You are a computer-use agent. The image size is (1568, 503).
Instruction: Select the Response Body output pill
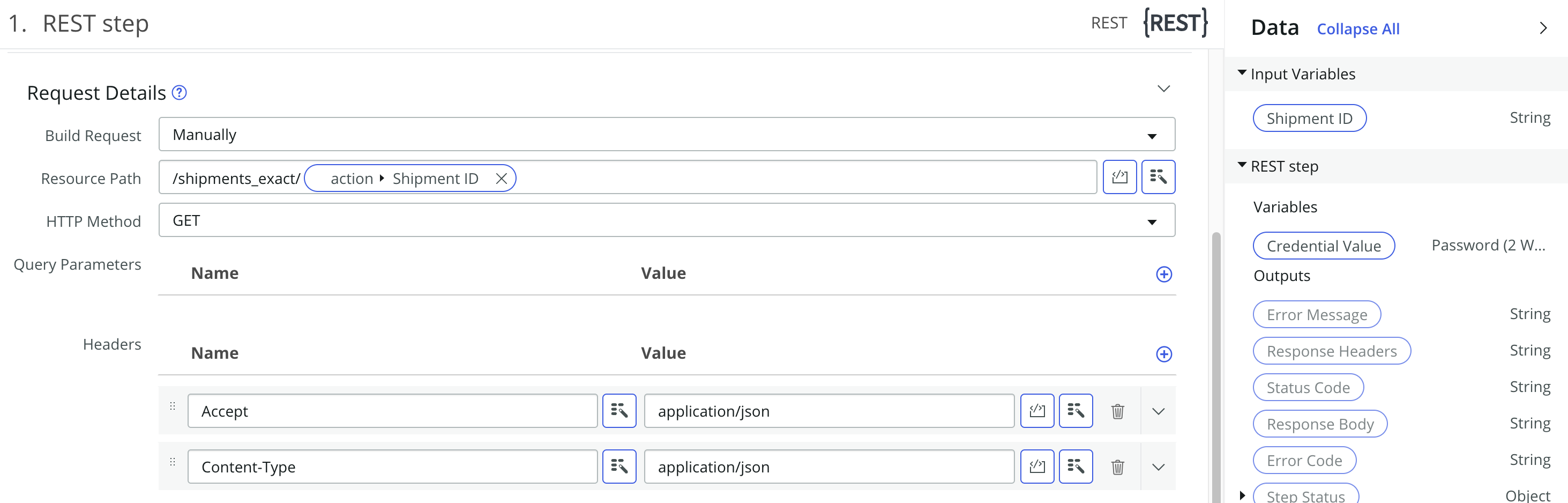click(x=1320, y=425)
